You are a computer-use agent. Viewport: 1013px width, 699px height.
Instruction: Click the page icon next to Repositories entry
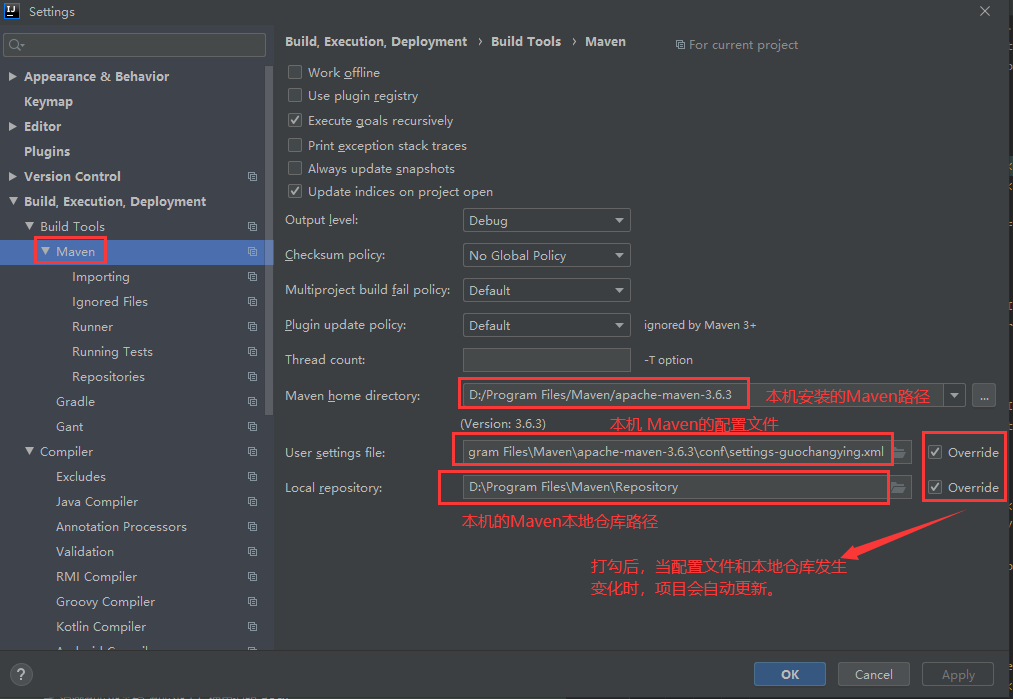coord(253,376)
